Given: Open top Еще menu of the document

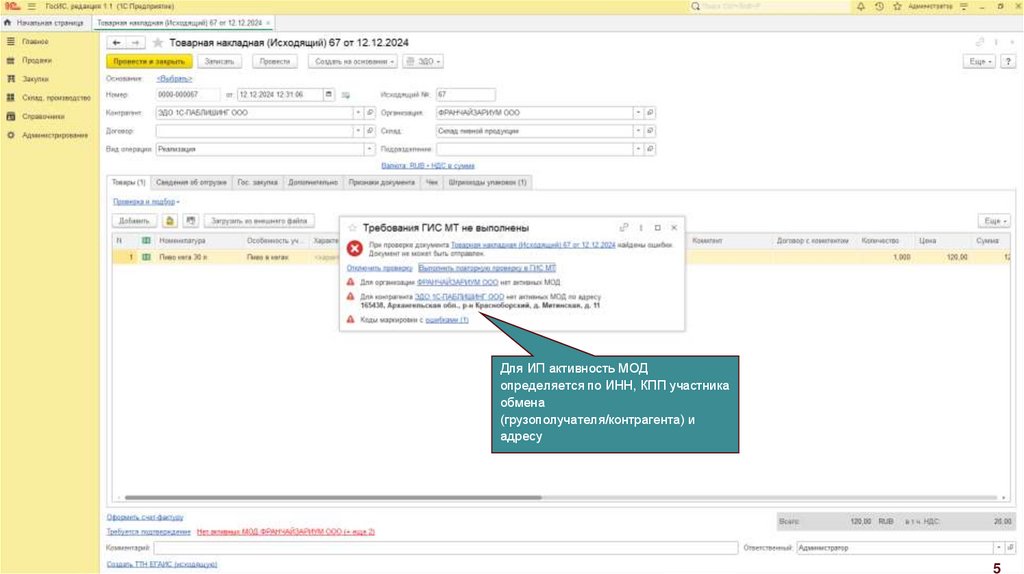Looking at the screenshot, I should click(979, 61).
